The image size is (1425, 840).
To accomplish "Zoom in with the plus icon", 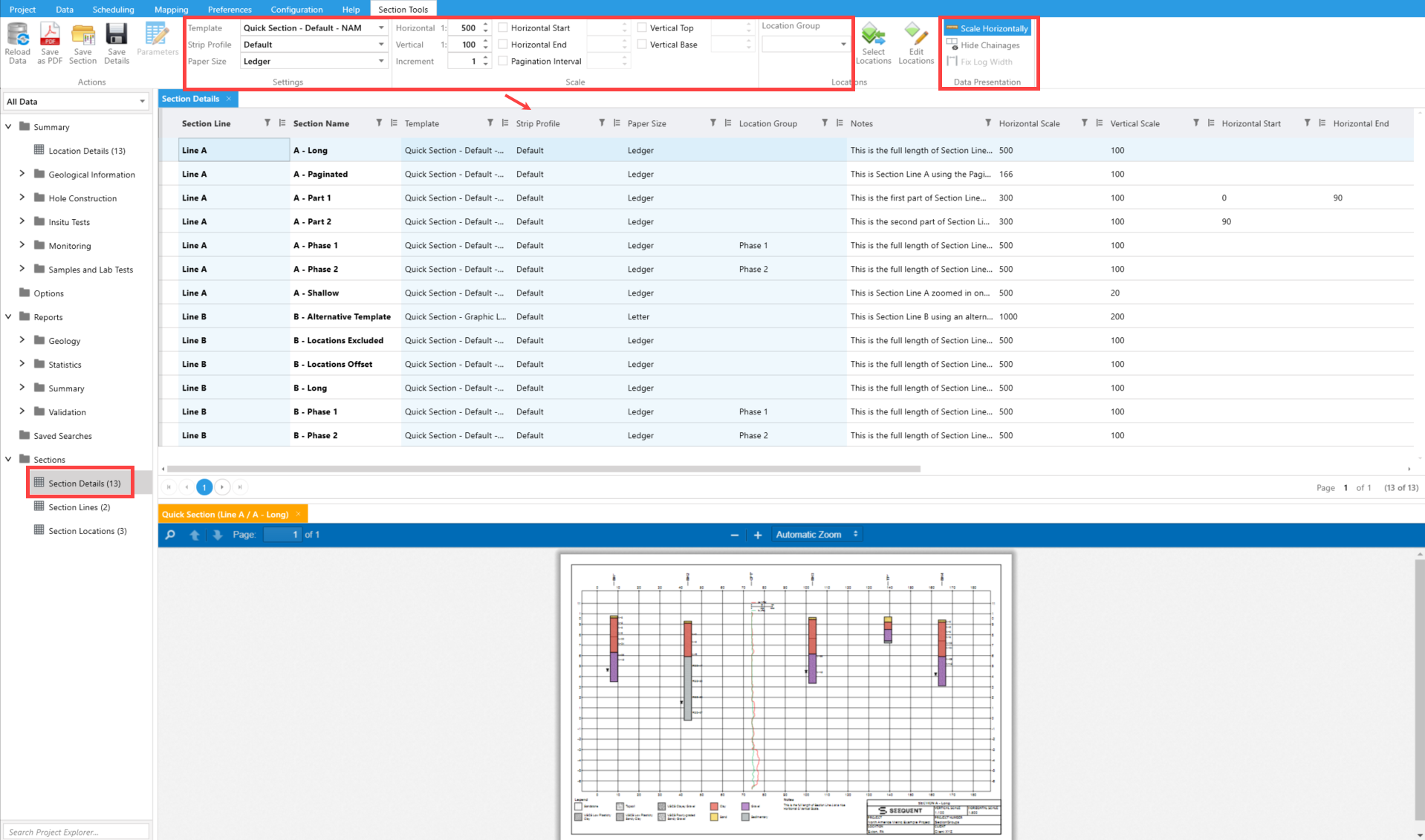I will [758, 535].
